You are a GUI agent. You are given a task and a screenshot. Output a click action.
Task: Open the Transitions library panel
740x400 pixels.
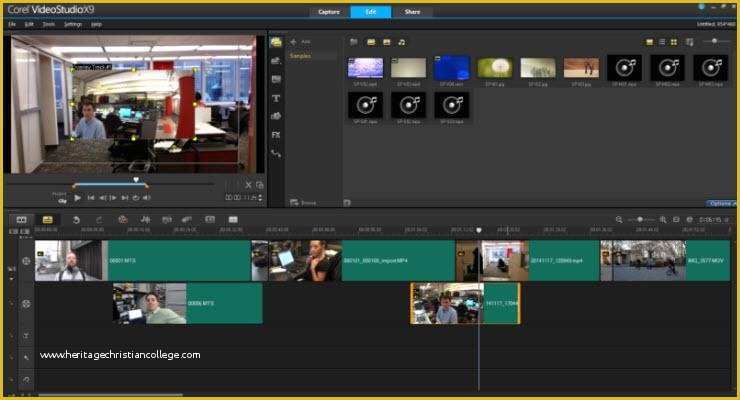(276, 79)
